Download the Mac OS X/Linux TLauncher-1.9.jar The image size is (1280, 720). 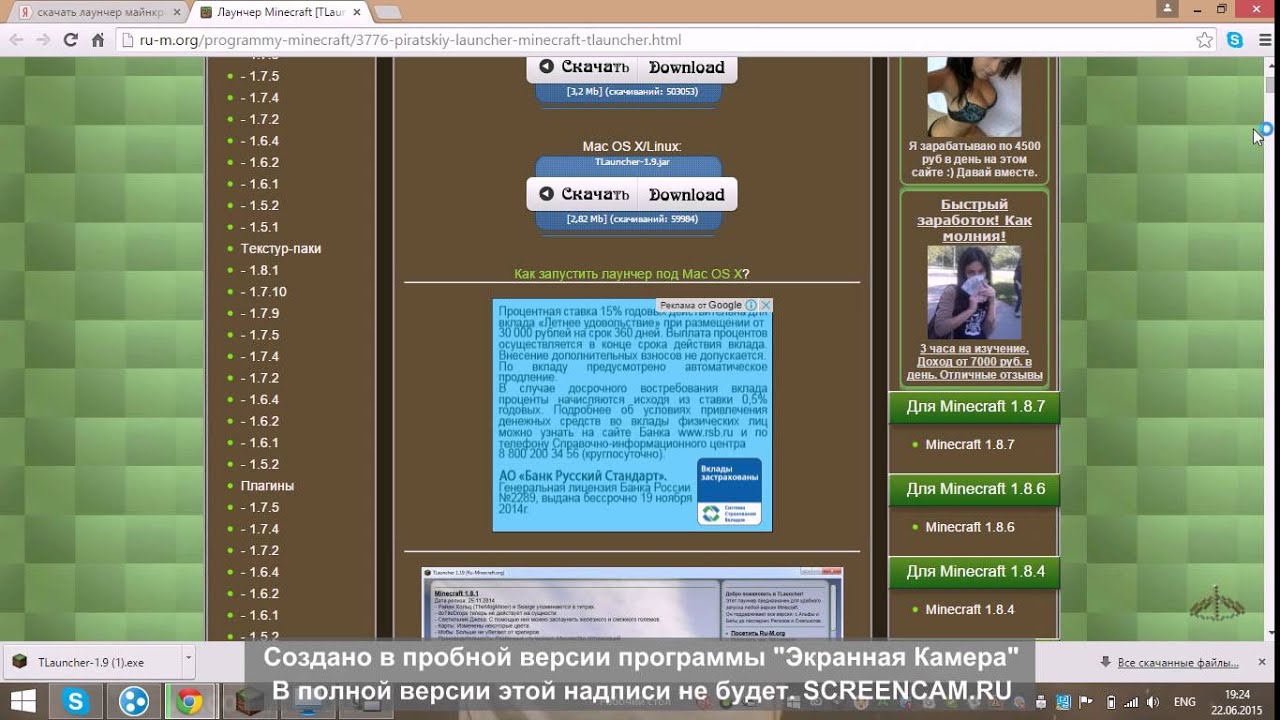point(631,194)
